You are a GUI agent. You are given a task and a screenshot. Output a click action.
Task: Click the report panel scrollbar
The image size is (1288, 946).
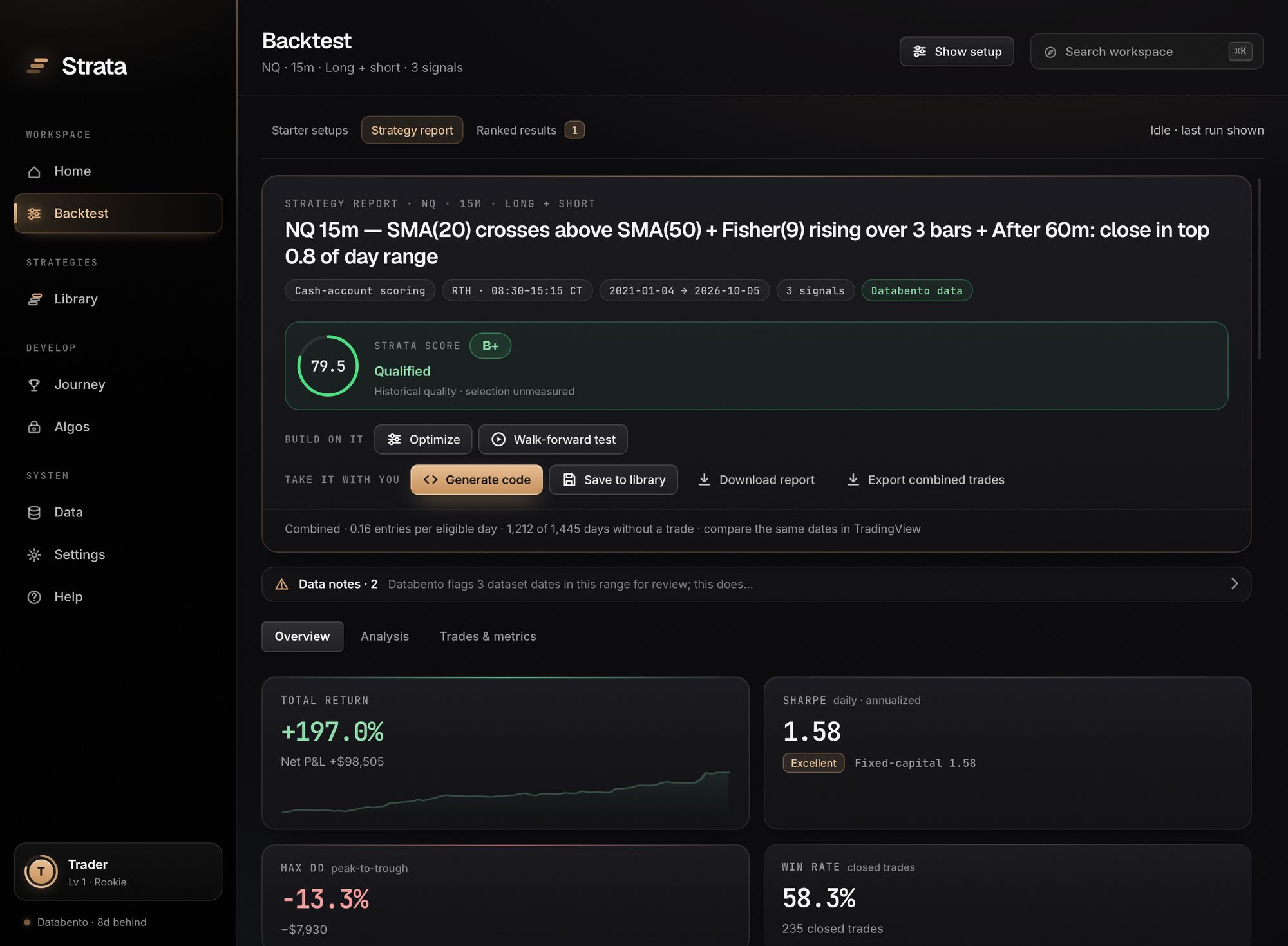pyautogui.click(x=1259, y=269)
